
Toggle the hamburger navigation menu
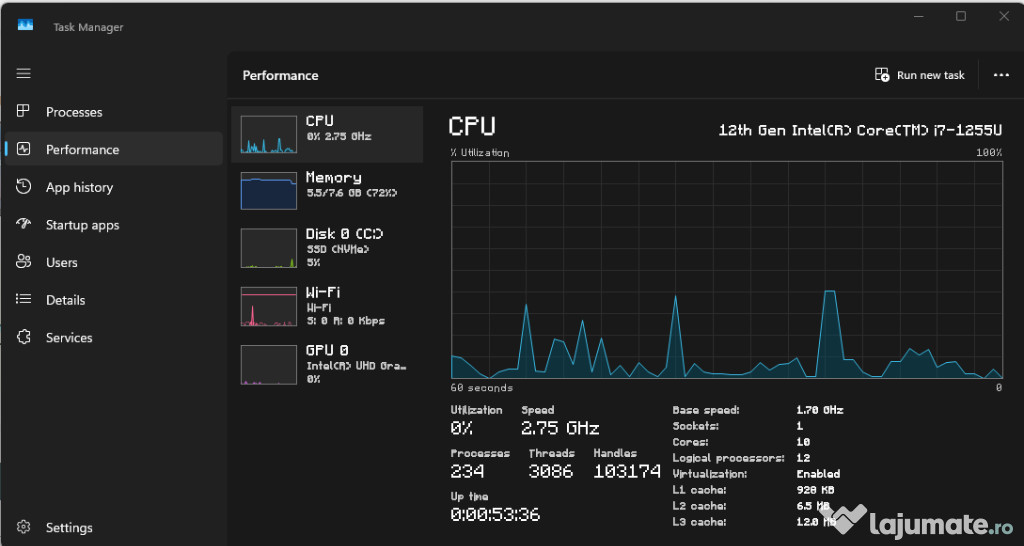point(24,73)
